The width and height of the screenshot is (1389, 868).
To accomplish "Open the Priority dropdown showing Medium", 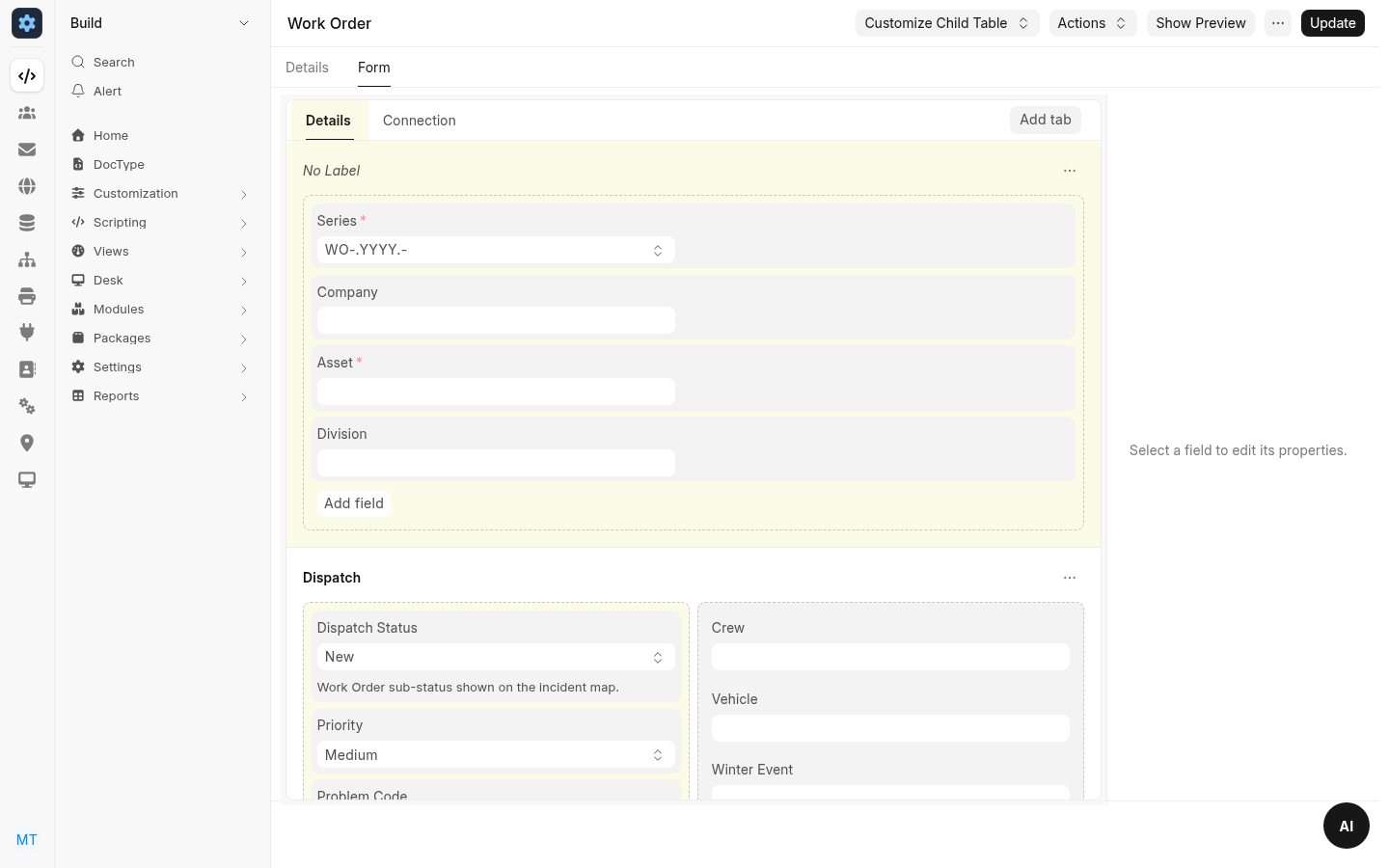I will coord(496,755).
